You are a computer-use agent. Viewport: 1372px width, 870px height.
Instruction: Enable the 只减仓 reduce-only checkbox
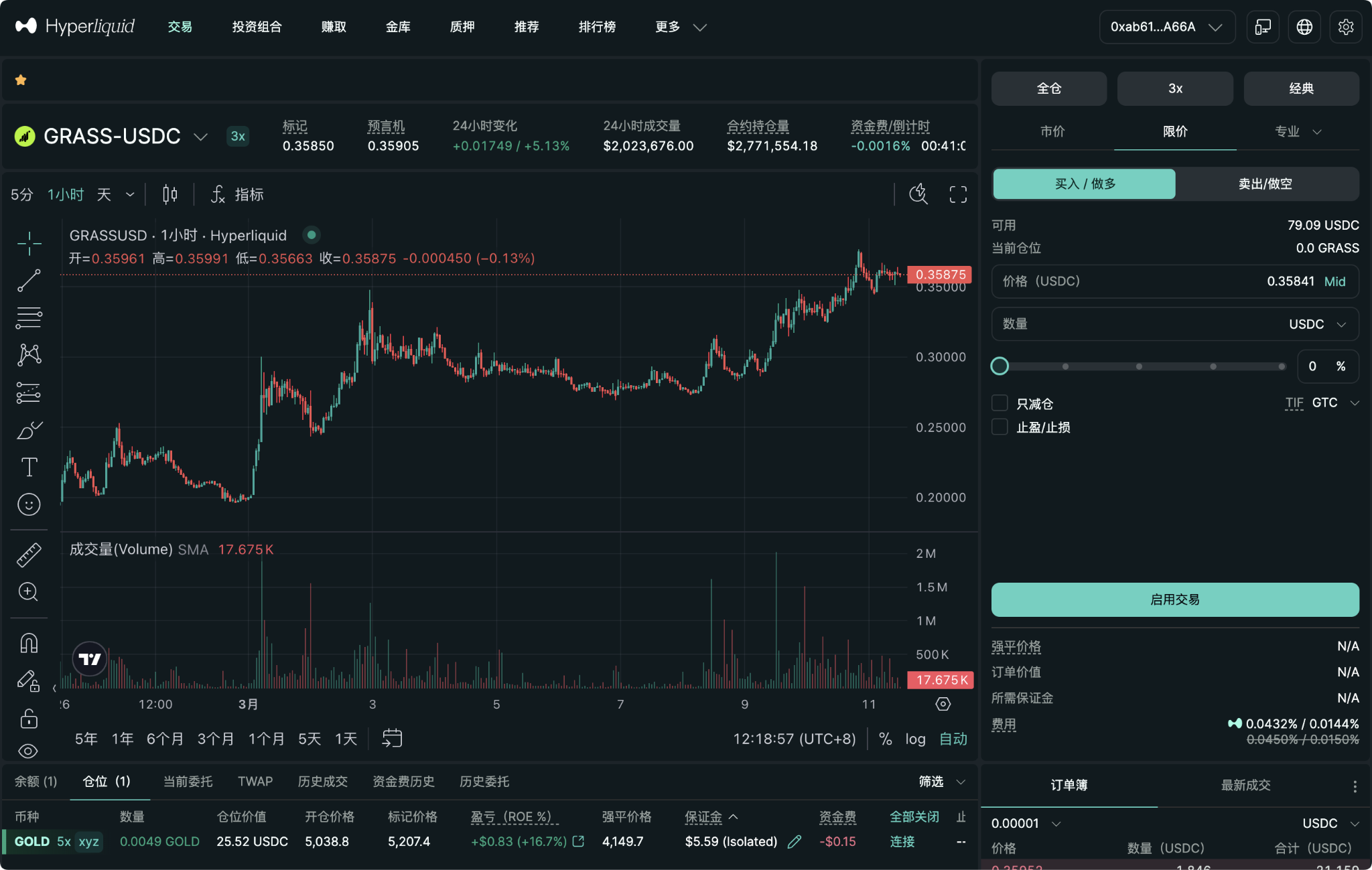[1000, 403]
